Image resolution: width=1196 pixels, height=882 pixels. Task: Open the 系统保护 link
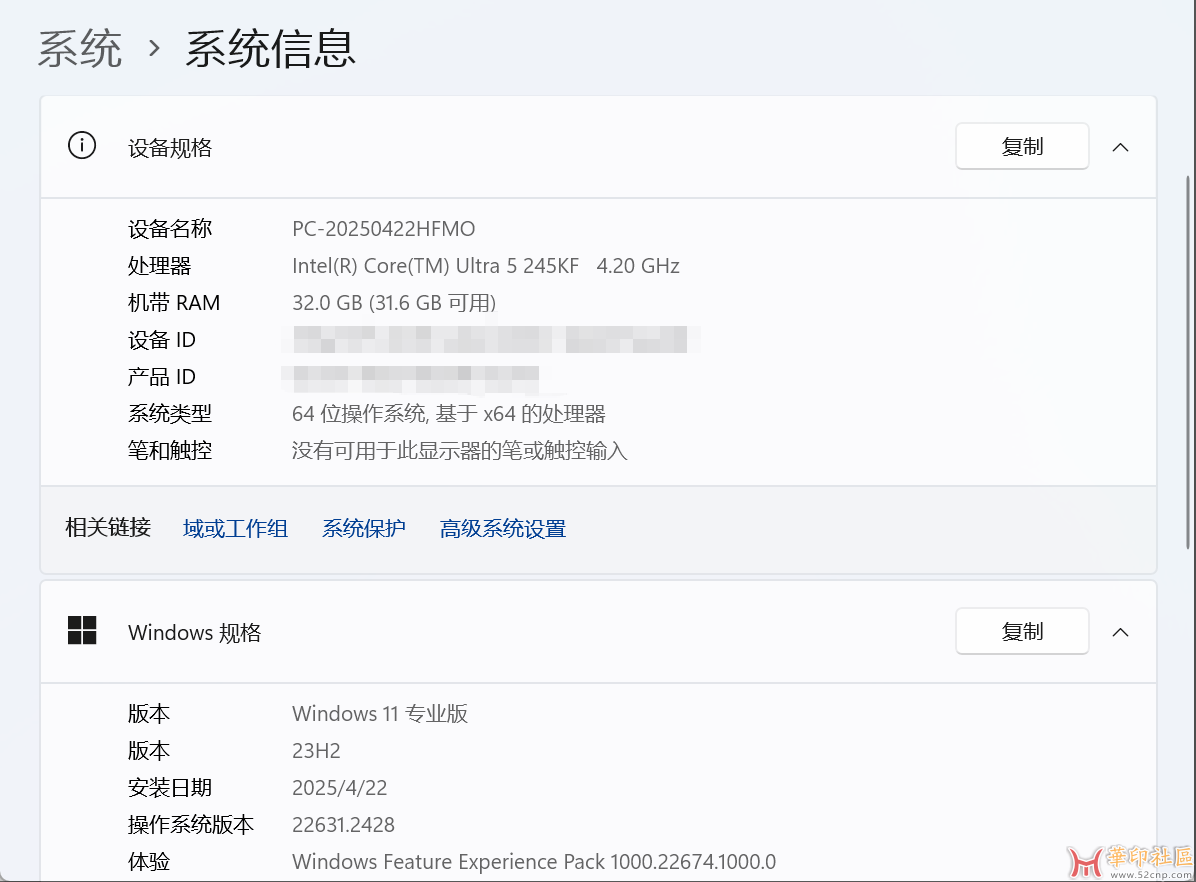click(x=364, y=528)
